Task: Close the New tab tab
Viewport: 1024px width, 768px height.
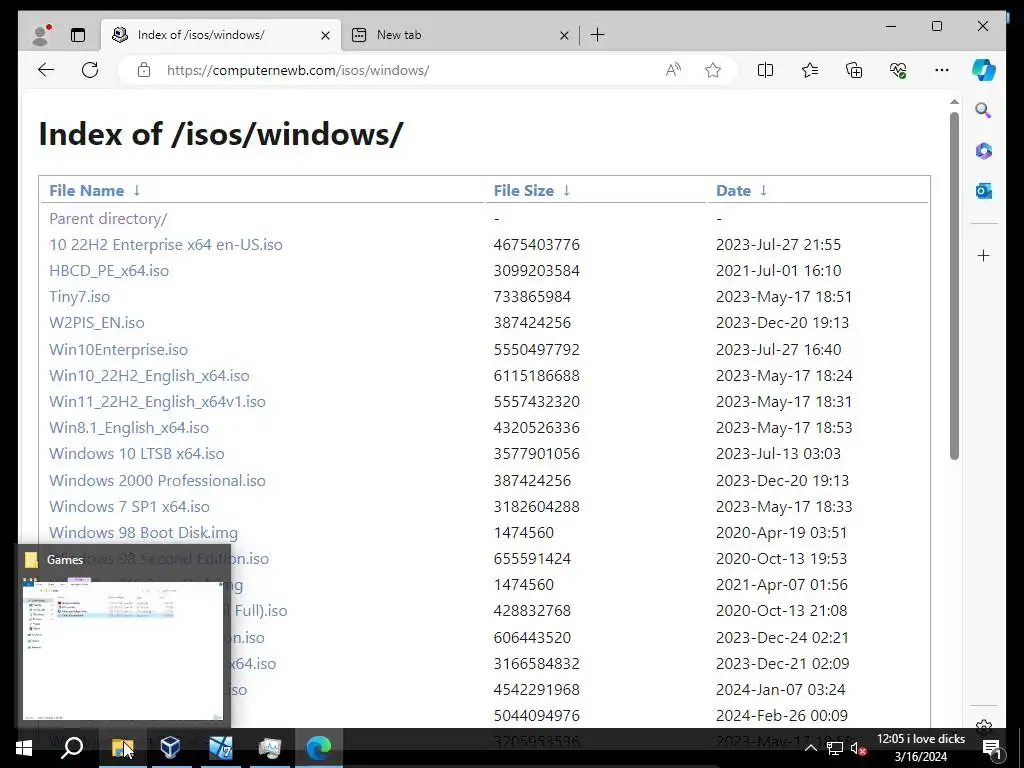Action: pyautogui.click(x=564, y=35)
